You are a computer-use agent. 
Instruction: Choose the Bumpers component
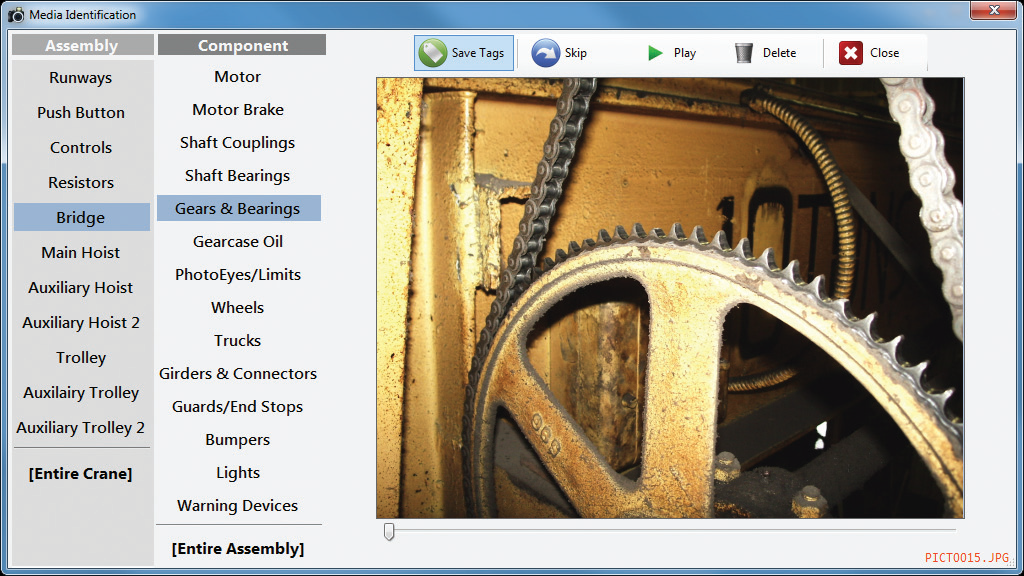238,440
